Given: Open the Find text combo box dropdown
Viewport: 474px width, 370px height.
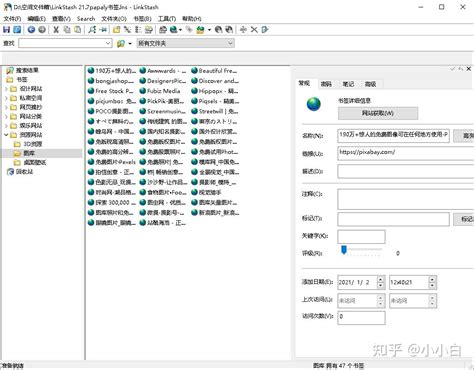Looking at the screenshot, I should (x=108, y=43).
